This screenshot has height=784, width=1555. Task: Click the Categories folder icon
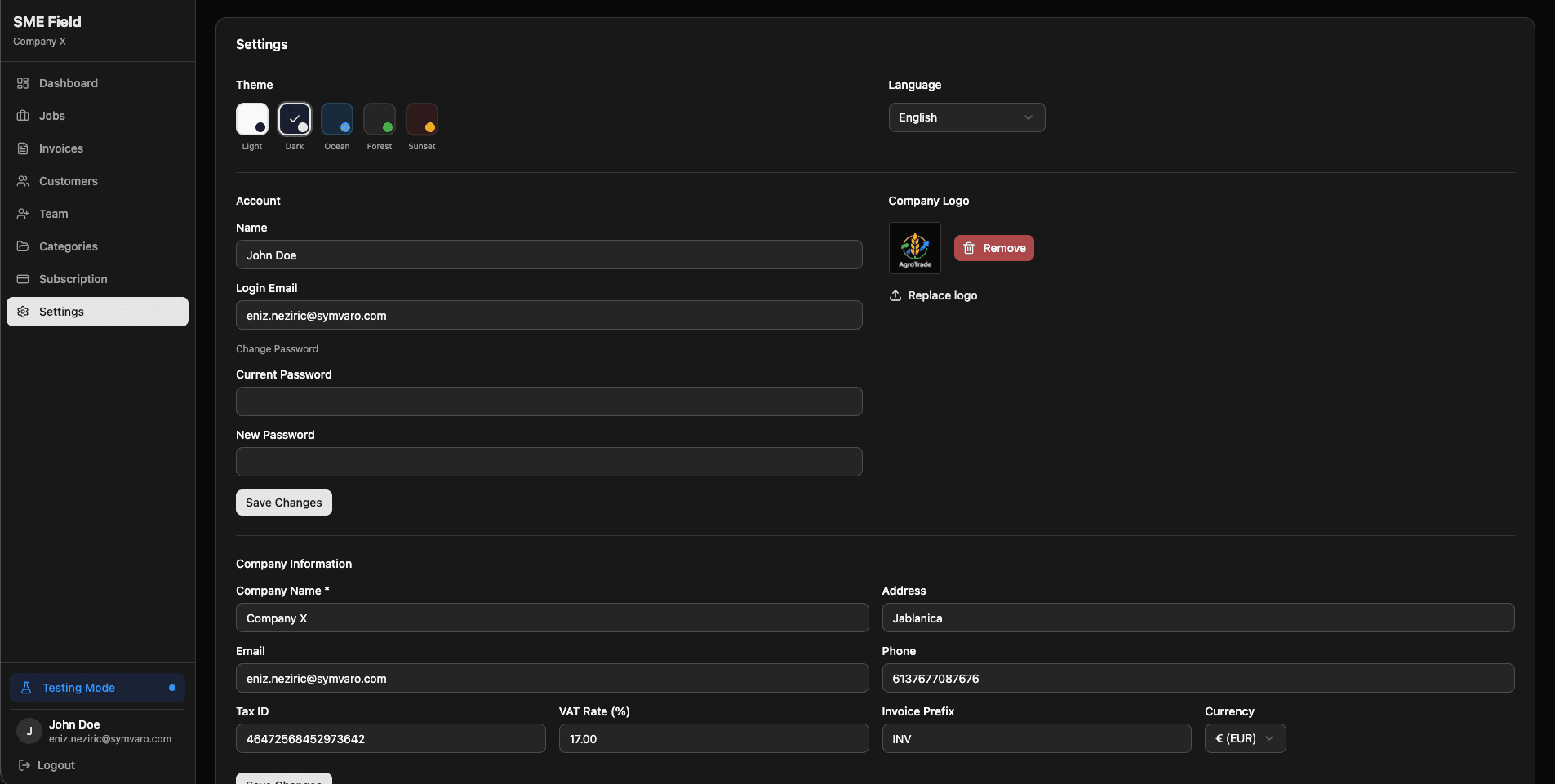coord(23,246)
